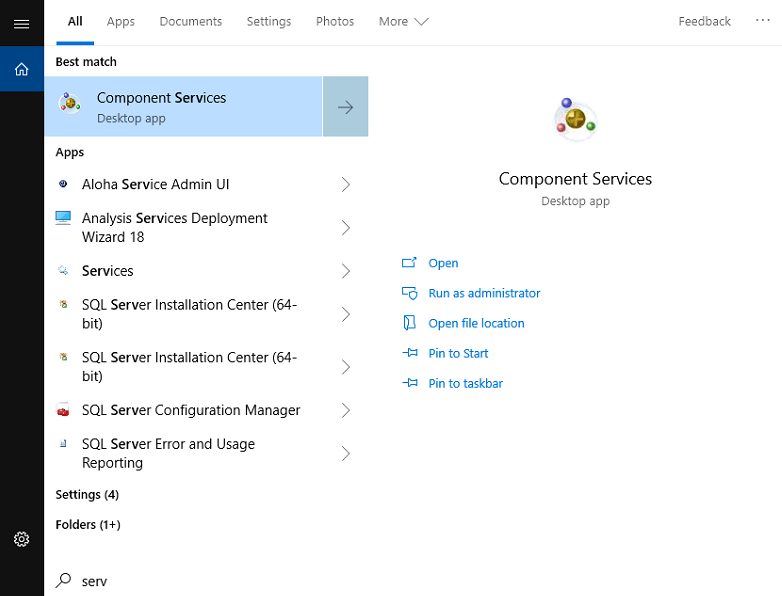Click the Open file location icon
This screenshot has width=782, height=596.
[x=409, y=323]
